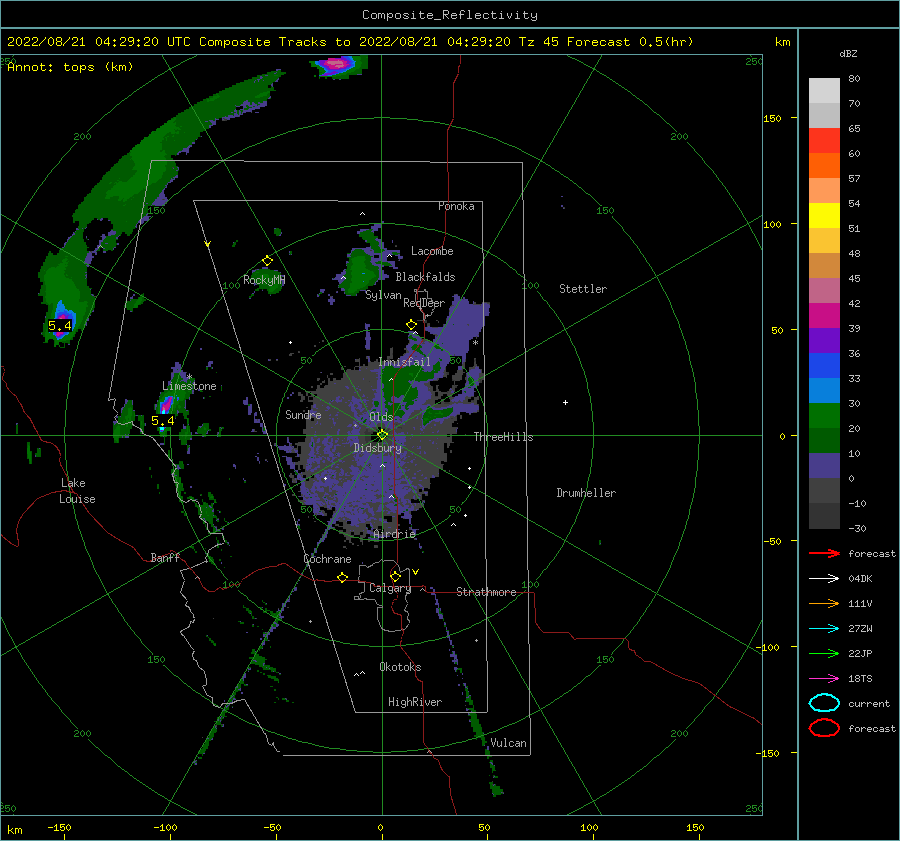Click the yellow diamond marker below RedDeer

tap(411, 325)
